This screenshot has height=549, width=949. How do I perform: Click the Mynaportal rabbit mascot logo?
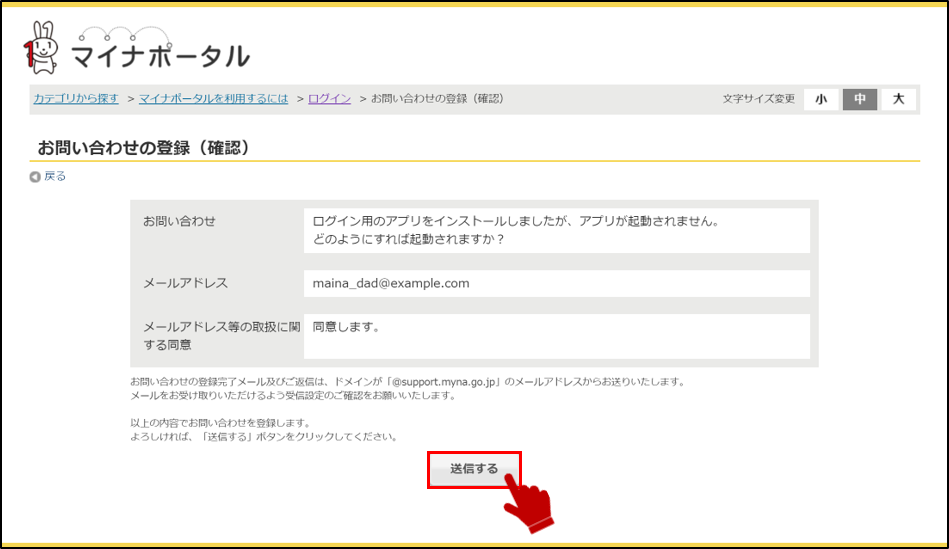coord(41,48)
